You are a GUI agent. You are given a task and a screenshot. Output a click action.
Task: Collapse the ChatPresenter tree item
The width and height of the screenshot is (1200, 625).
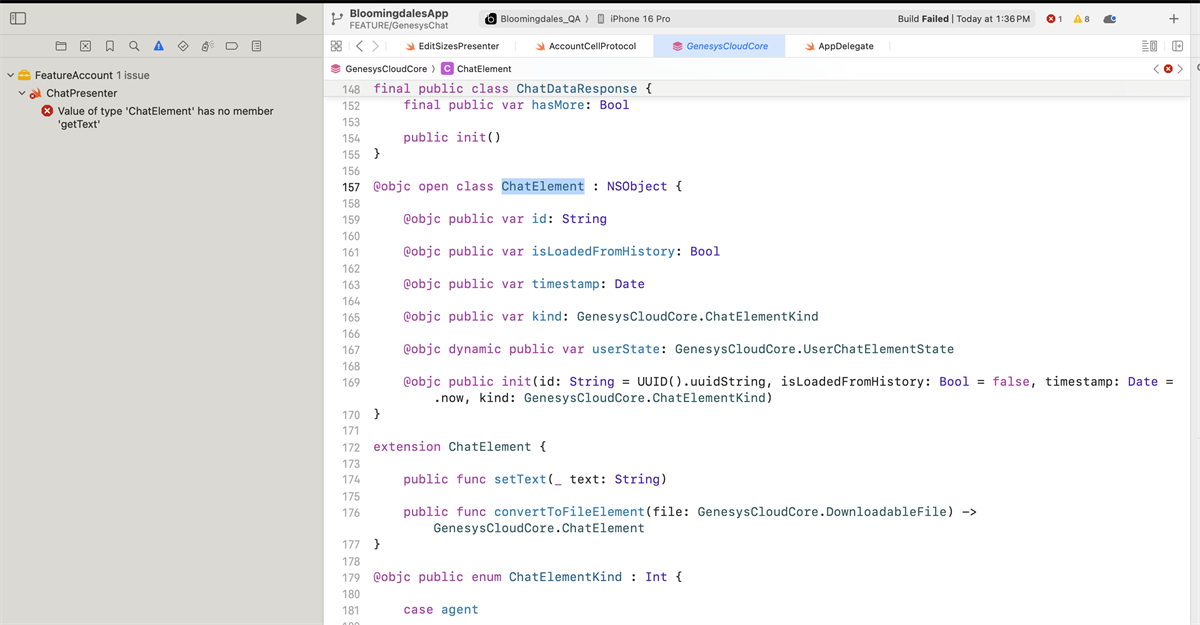point(22,93)
